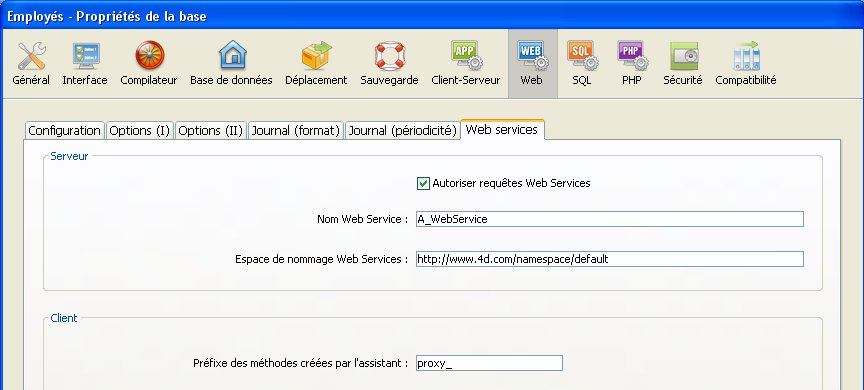Screen dimensions: 864x390
Task: Select the Sauvegarde lifebuoy icon
Action: [x=390, y=56]
